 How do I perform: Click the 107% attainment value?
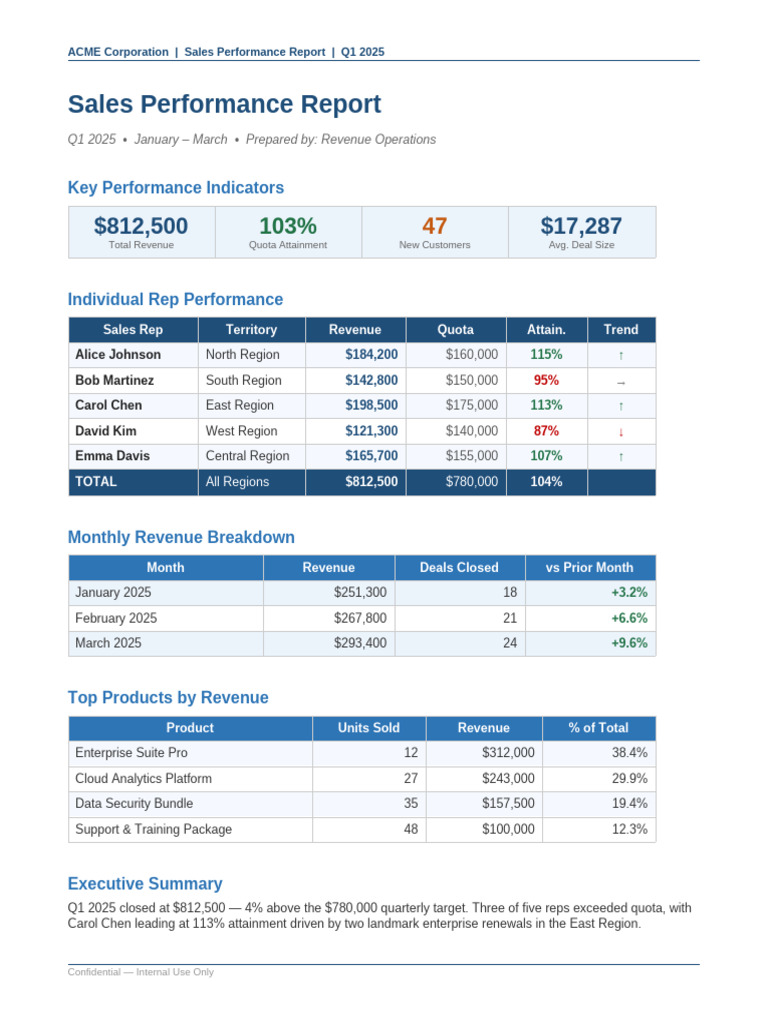pyautogui.click(x=547, y=456)
